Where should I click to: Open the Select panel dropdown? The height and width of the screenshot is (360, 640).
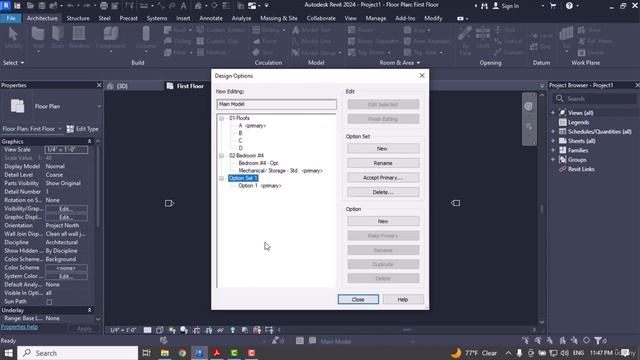pyautogui.click(x=13, y=63)
